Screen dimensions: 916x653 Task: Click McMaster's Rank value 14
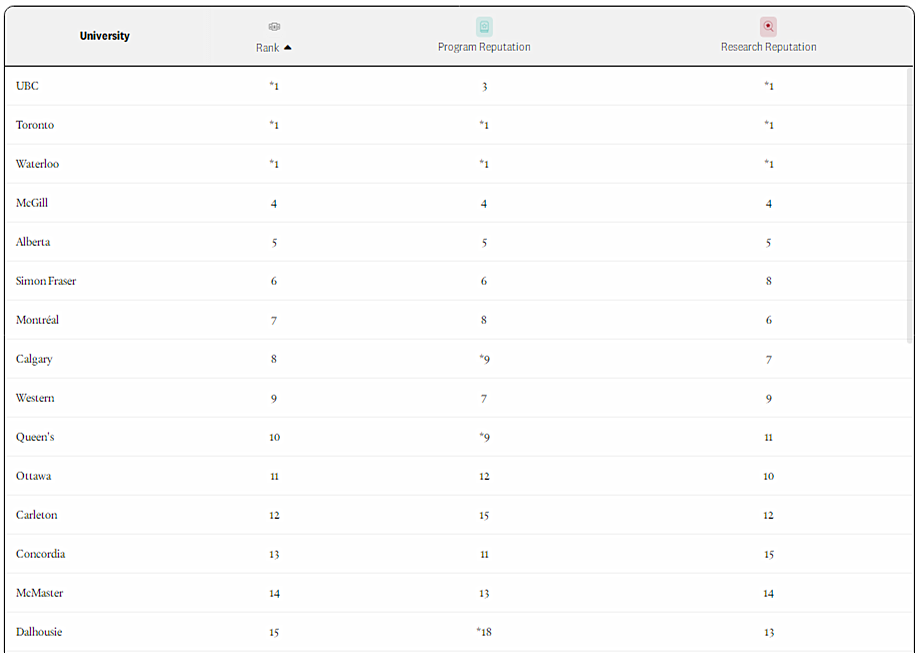pos(274,594)
